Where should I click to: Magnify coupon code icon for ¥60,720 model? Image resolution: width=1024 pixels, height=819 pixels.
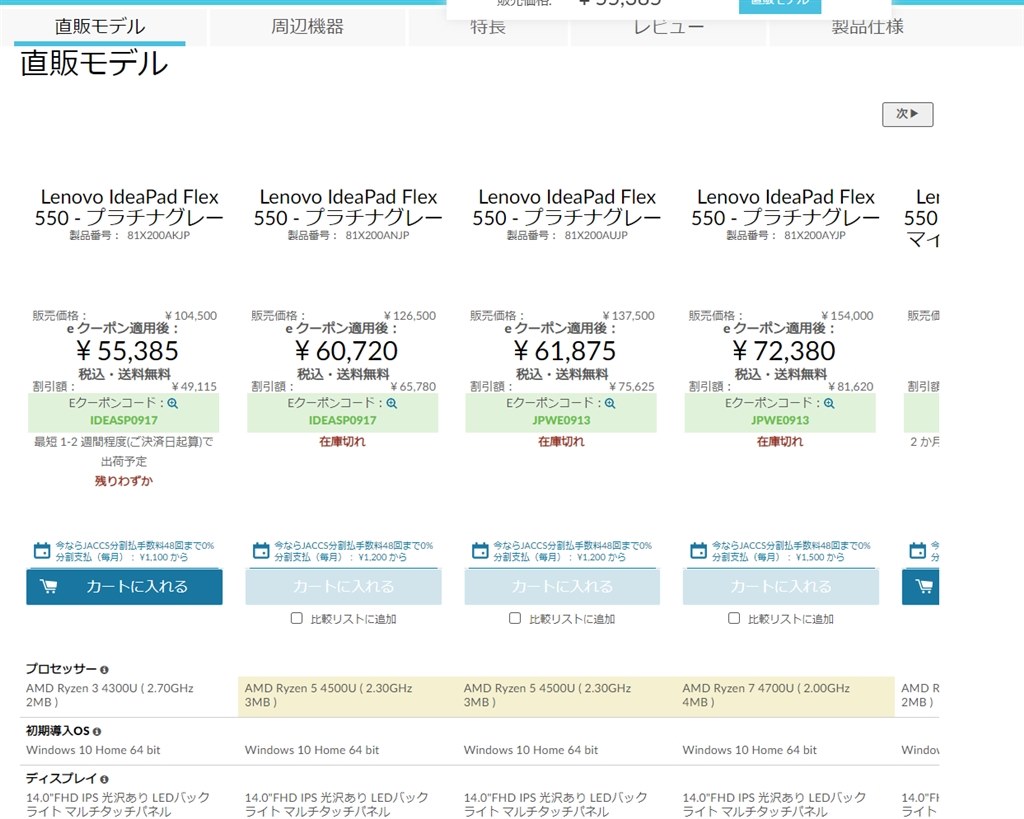point(391,404)
